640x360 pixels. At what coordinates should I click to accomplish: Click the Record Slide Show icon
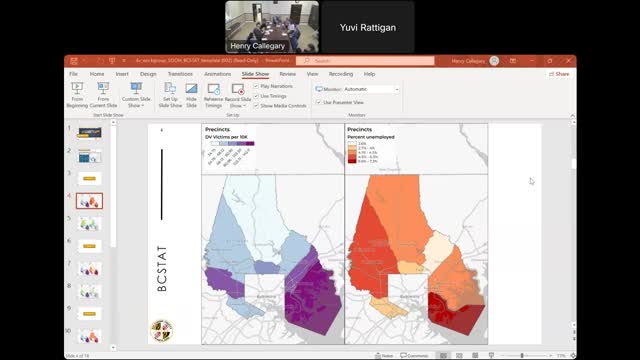coord(238,89)
